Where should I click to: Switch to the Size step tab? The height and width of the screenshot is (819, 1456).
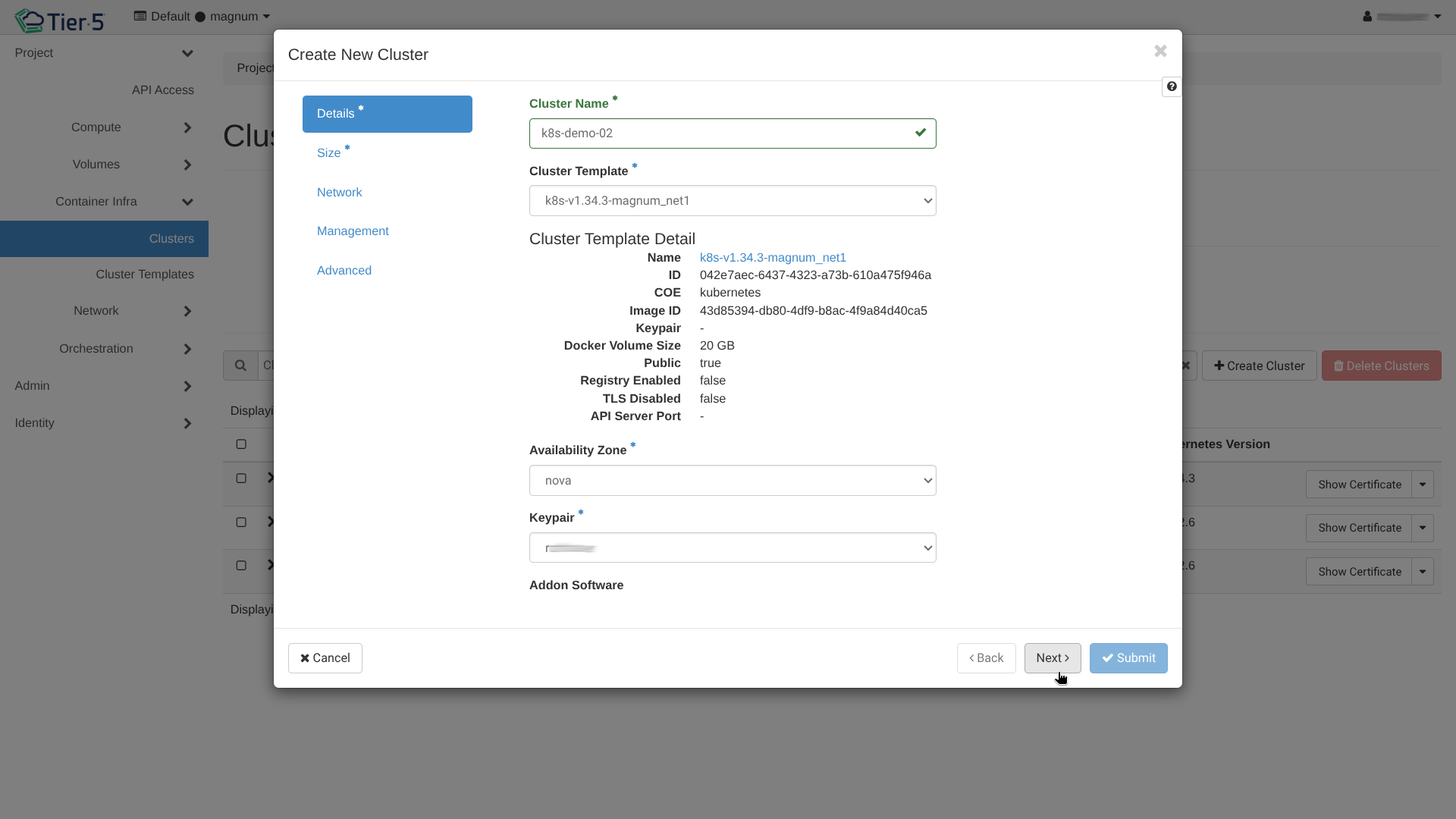[x=329, y=153]
